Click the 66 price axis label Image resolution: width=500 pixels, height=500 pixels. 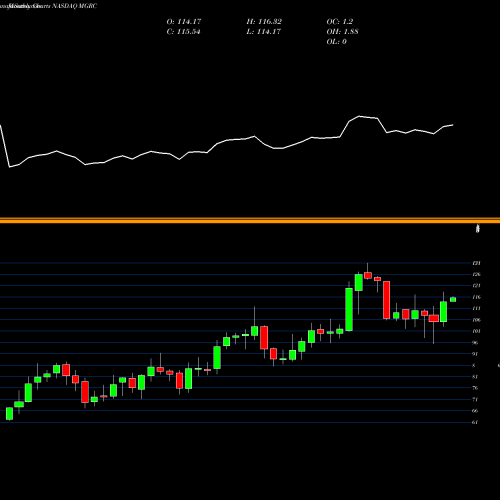(x=475, y=411)
